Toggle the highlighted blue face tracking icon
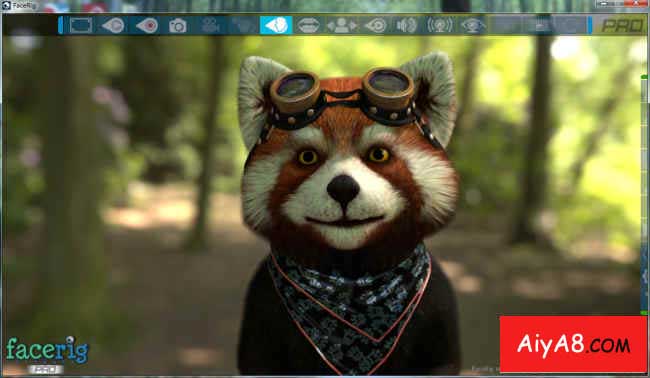The image size is (650, 378). [x=276, y=25]
